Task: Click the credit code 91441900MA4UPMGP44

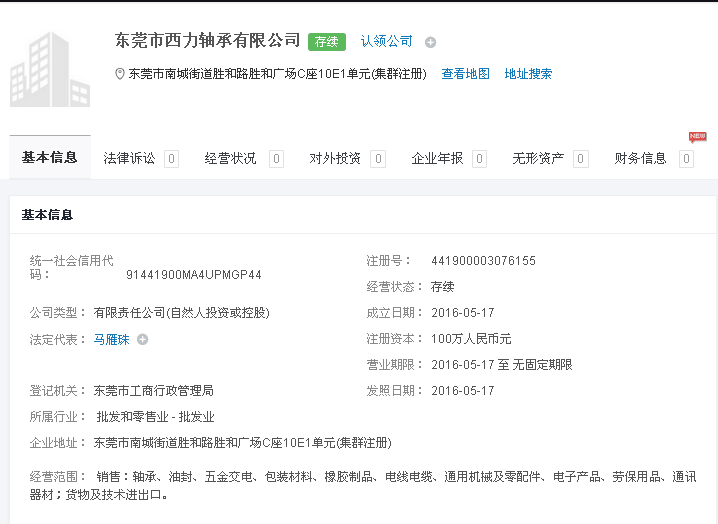Action: click(194, 274)
